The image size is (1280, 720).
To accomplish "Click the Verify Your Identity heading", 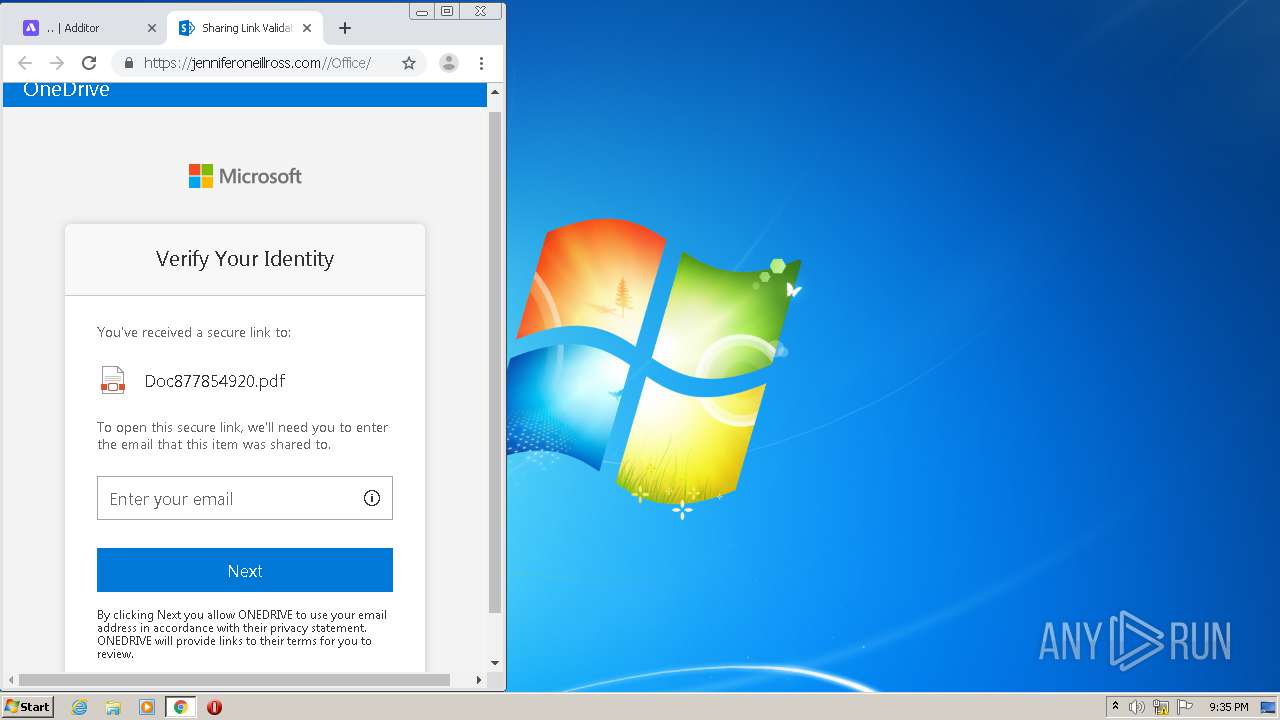I will (245, 259).
